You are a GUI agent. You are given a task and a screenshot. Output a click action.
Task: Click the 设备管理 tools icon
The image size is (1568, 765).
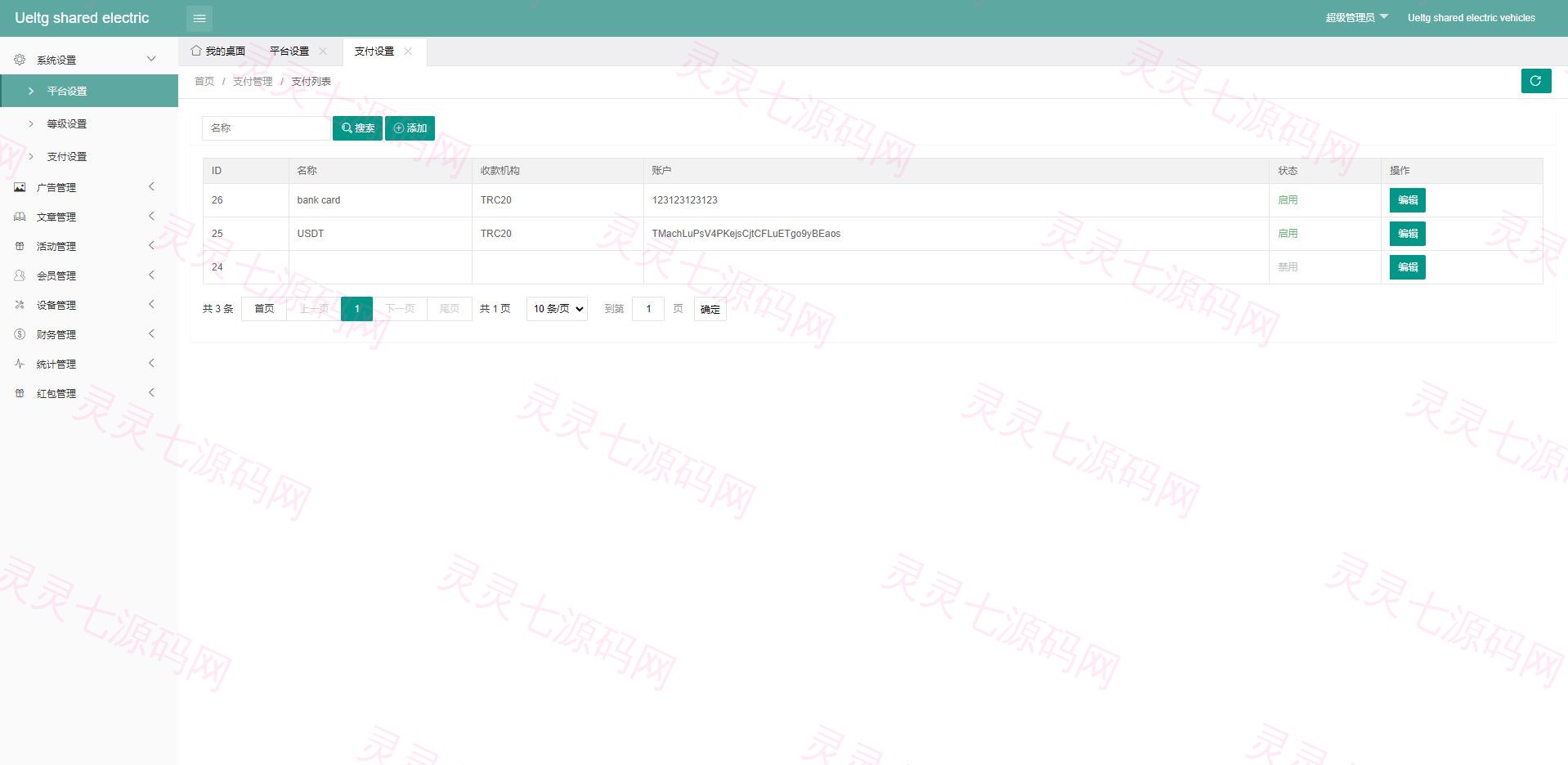(20, 305)
